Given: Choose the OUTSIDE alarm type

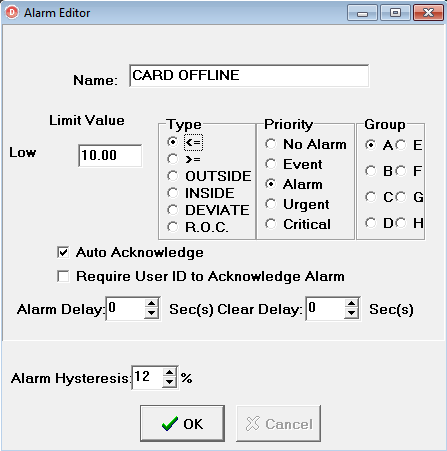Looking at the screenshot, I should [173, 176].
